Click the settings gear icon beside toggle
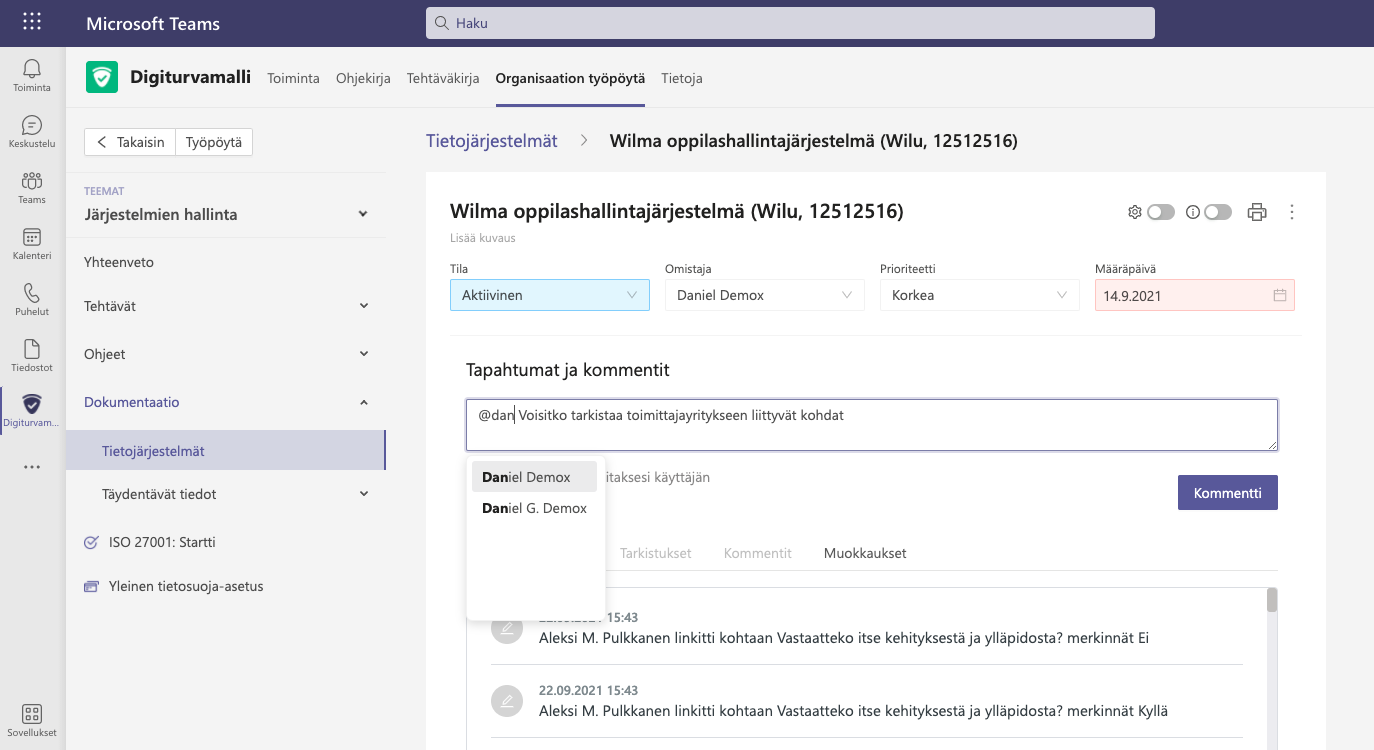Viewport: 1374px width, 750px height. (x=1135, y=212)
